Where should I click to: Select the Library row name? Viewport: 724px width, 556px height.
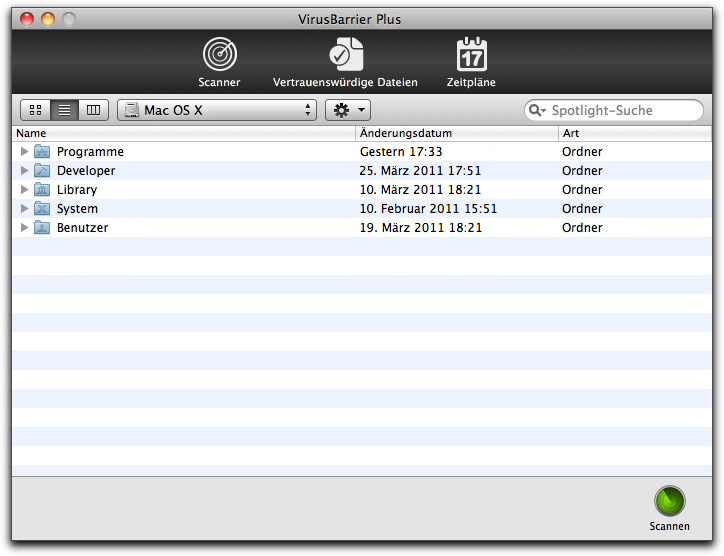[77, 190]
